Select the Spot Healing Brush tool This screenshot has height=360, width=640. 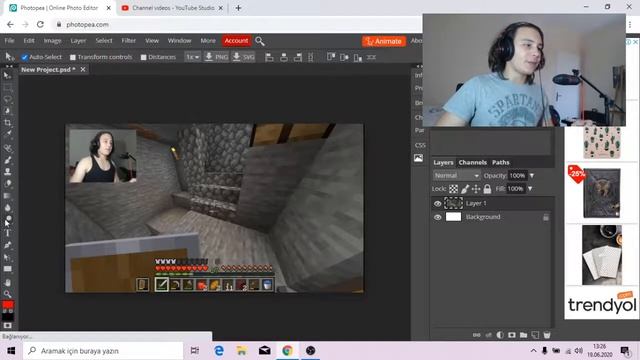click(7, 148)
